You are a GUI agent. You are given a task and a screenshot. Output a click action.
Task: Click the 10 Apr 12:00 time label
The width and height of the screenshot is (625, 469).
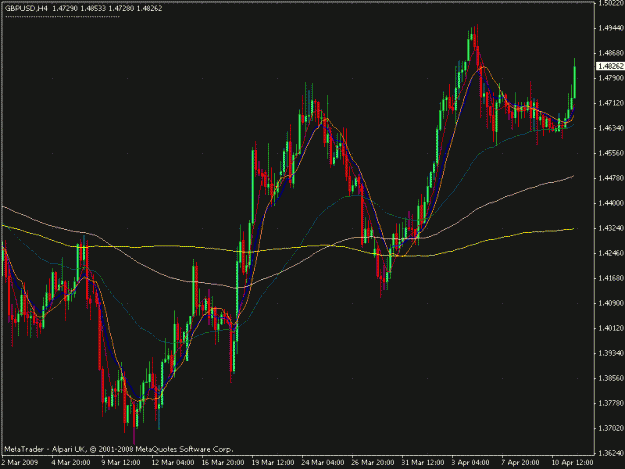click(x=572, y=463)
